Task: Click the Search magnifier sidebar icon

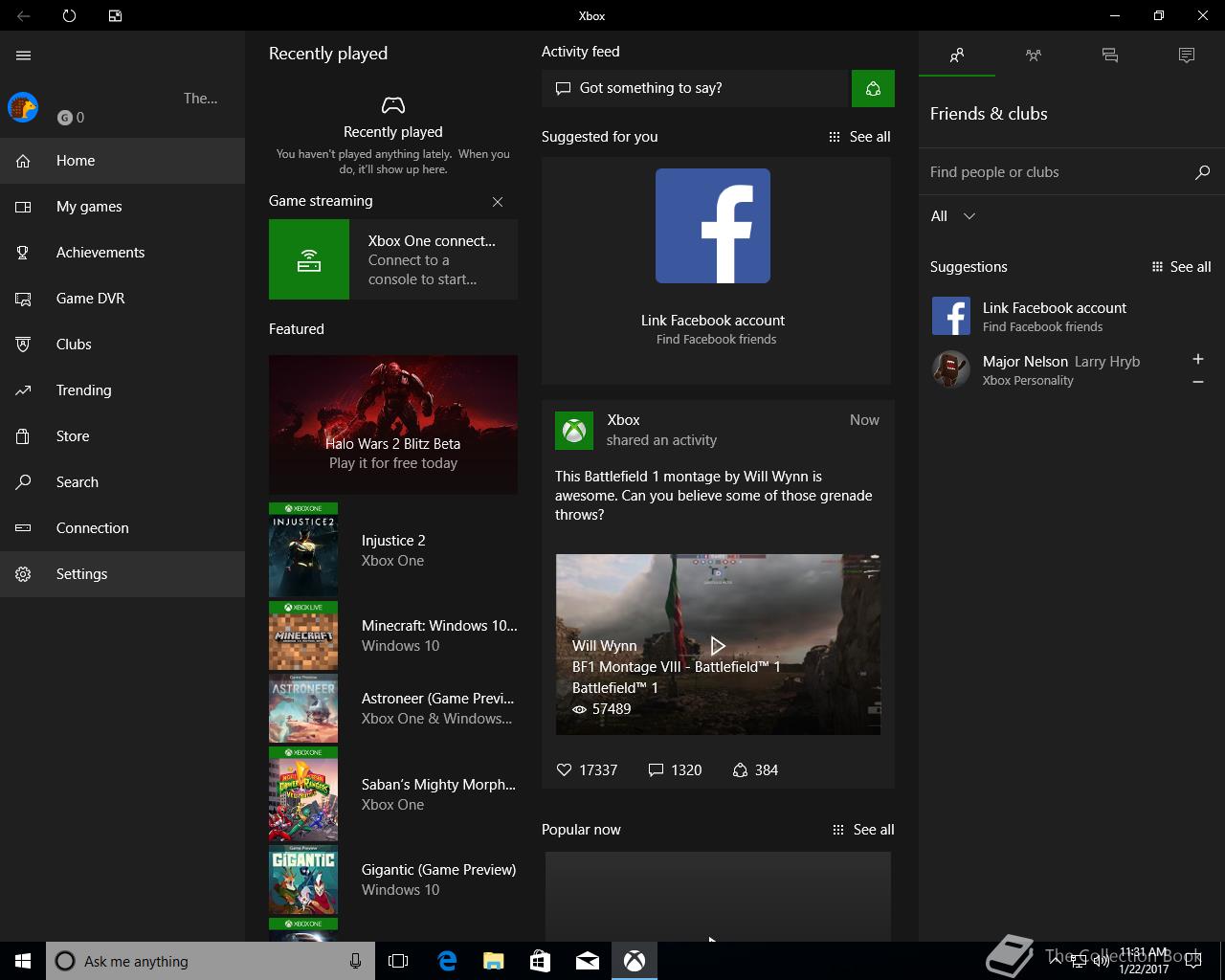Action: click(x=23, y=482)
